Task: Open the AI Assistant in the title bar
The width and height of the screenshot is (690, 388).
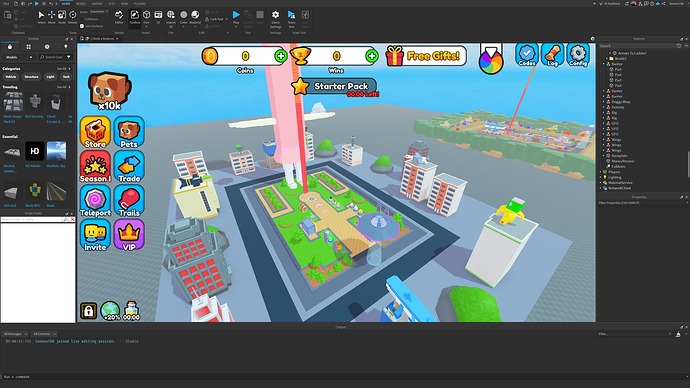Action: point(609,4)
